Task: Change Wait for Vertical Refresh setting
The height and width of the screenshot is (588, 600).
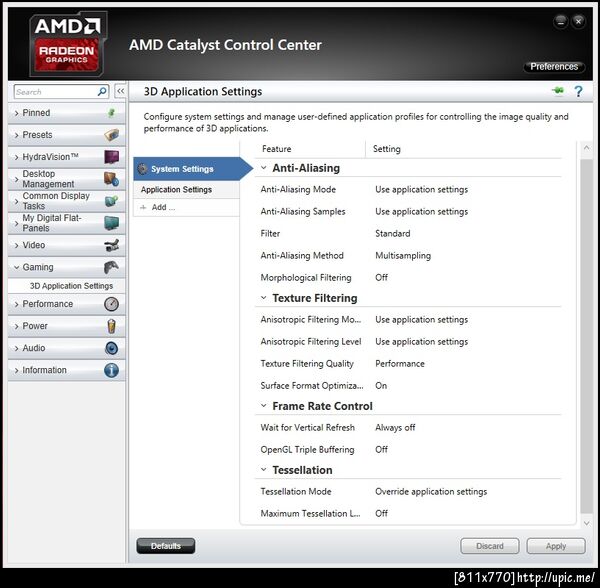Action: (x=395, y=427)
